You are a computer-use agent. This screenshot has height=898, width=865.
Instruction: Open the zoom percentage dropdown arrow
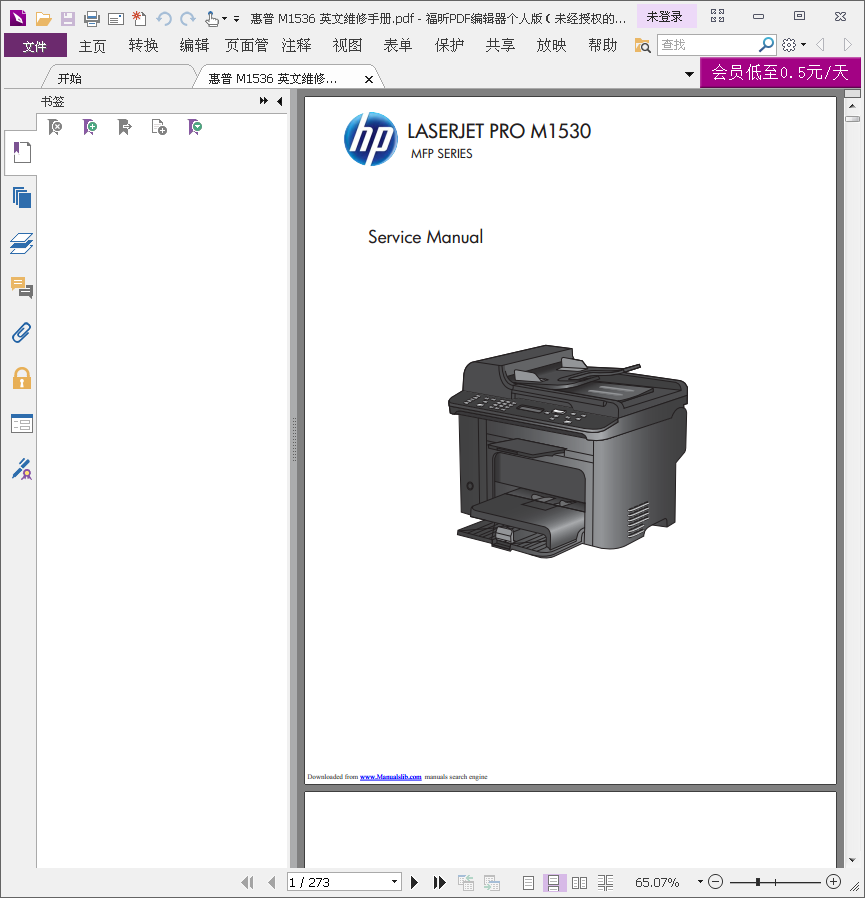tap(700, 881)
